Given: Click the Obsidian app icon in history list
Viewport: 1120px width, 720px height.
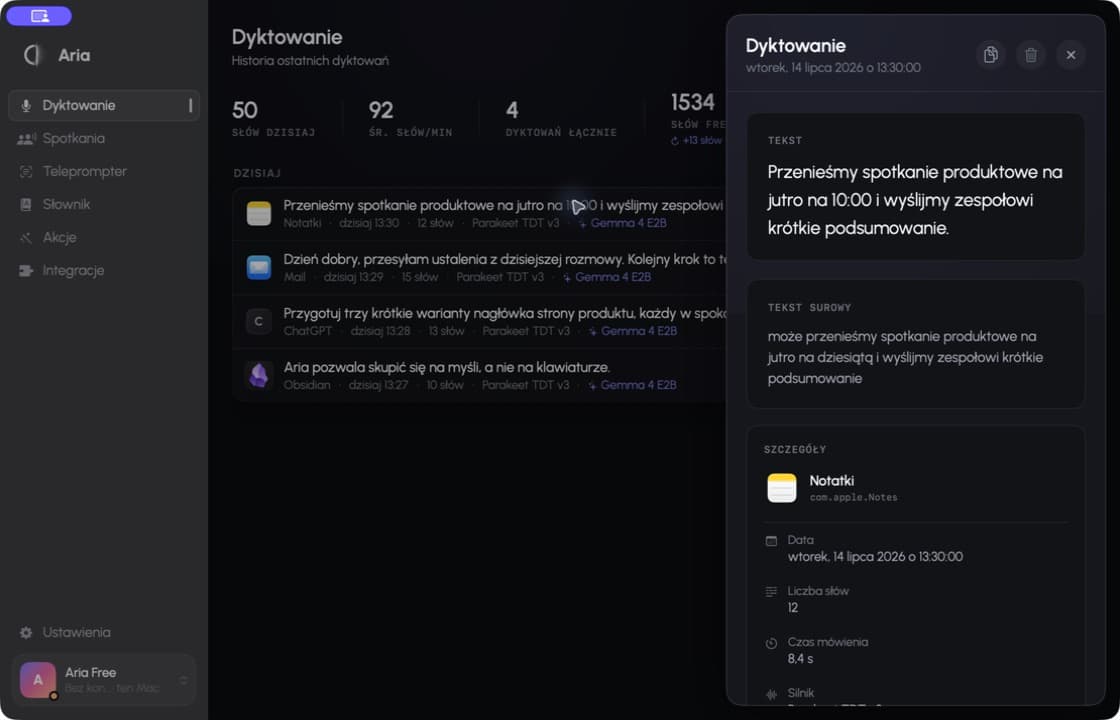Looking at the screenshot, I should click(x=259, y=376).
